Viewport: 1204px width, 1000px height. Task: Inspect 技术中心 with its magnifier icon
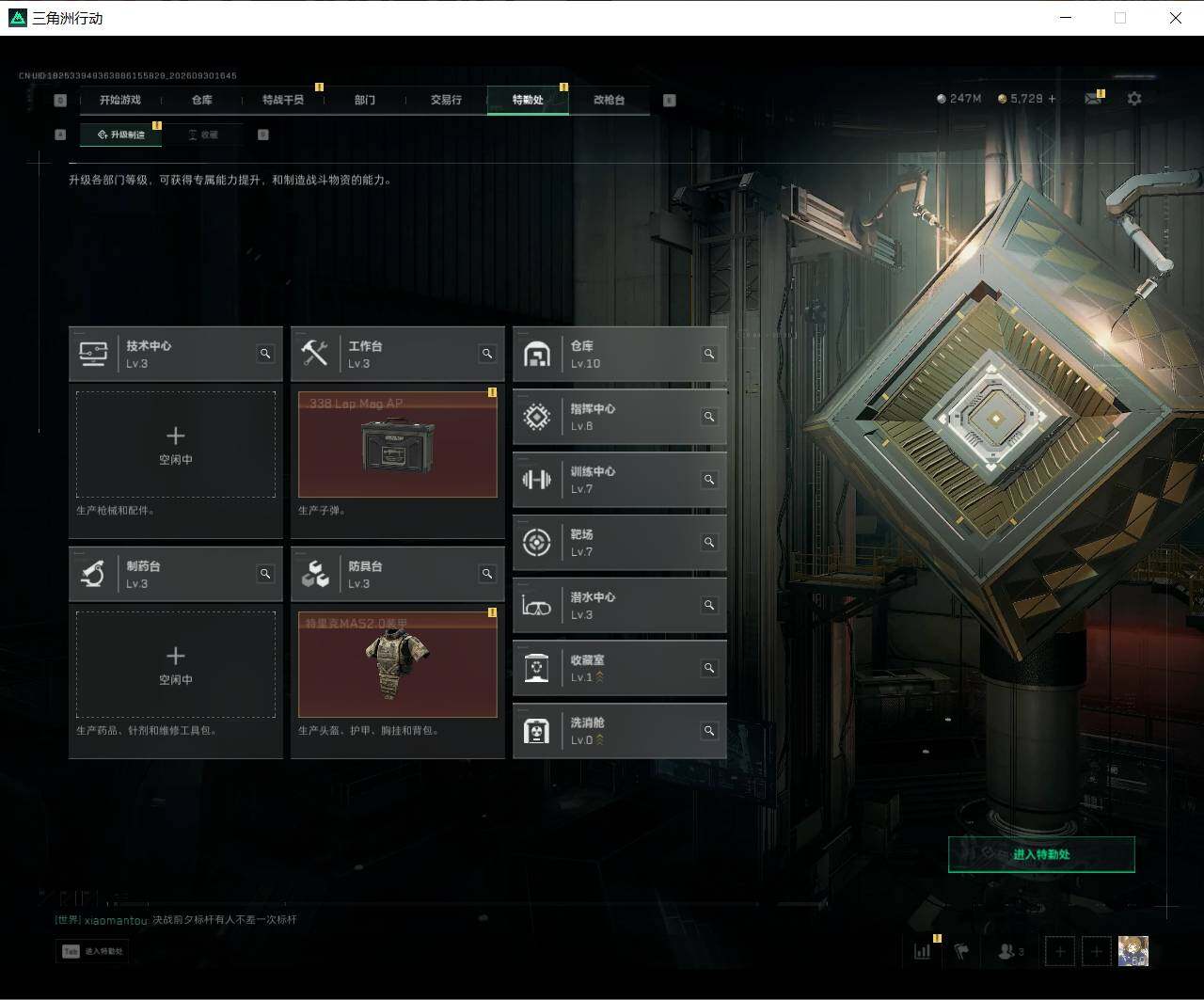(265, 354)
